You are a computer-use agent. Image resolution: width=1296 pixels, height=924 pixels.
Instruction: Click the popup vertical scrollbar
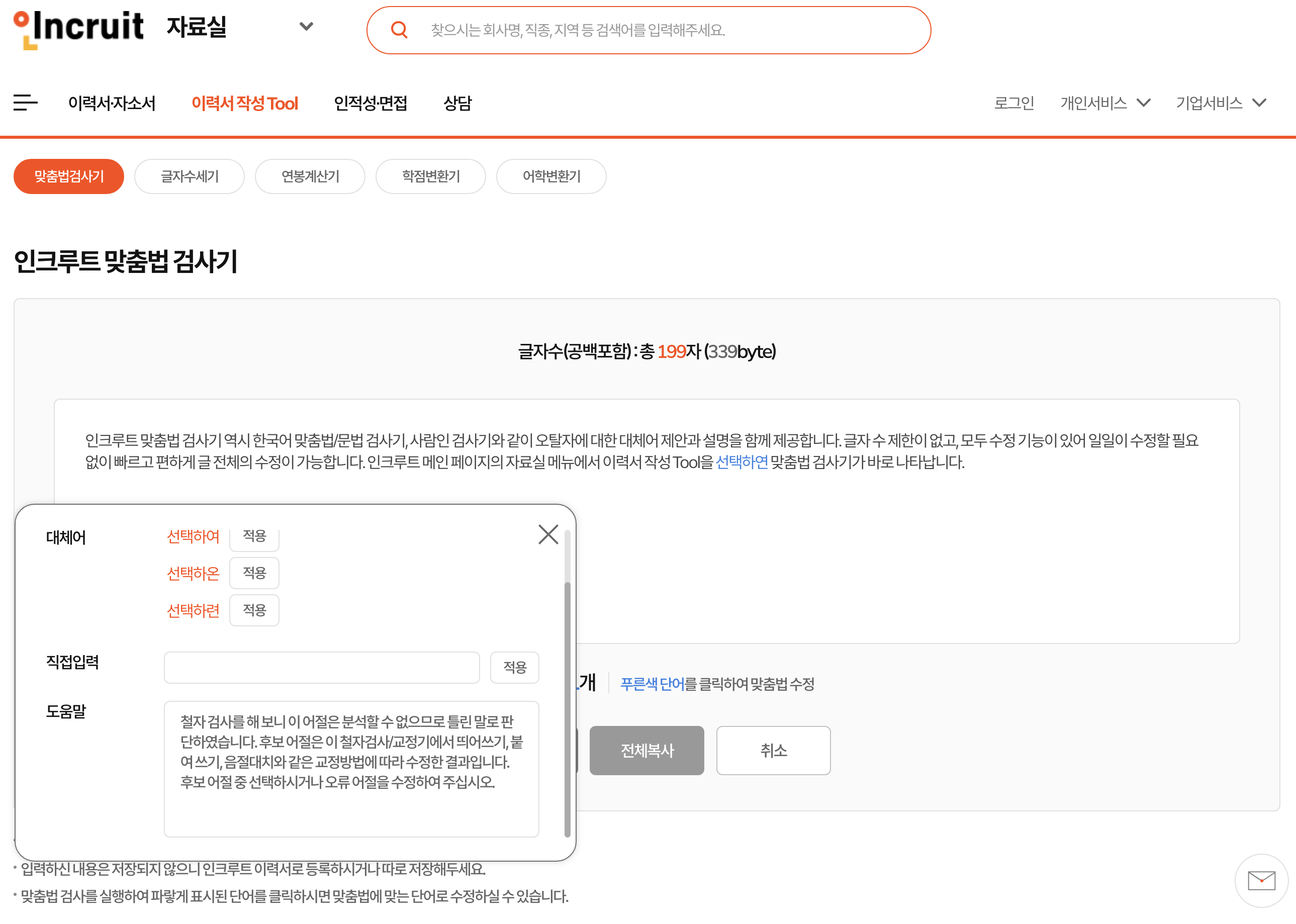click(567, 709)
